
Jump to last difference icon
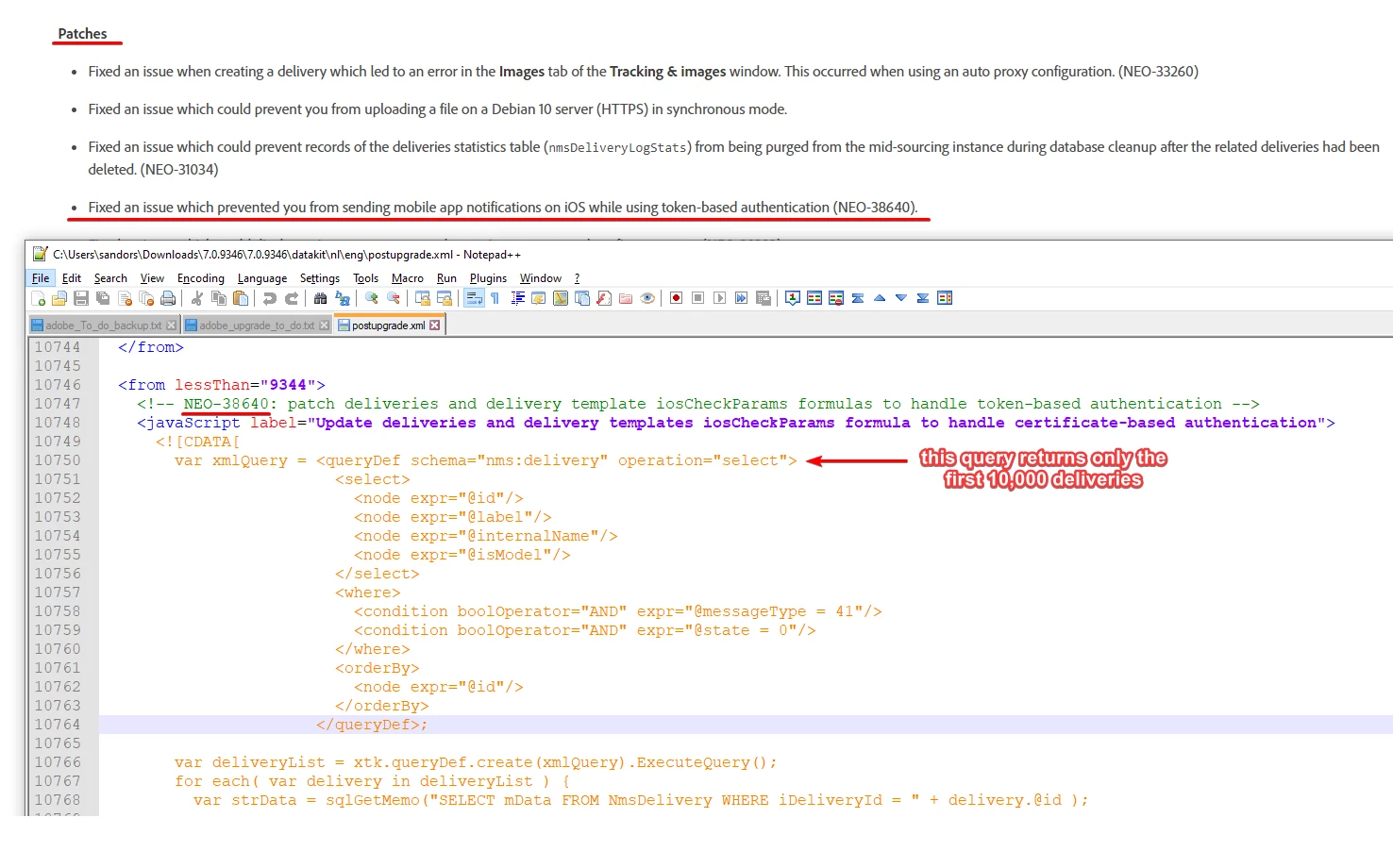point(923,298)
